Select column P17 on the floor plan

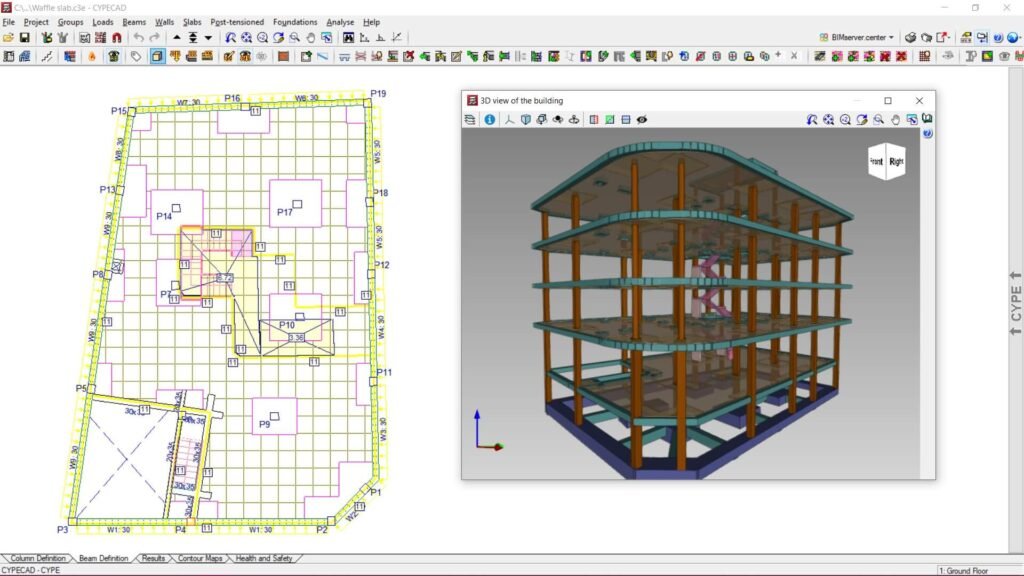(297, 204)
